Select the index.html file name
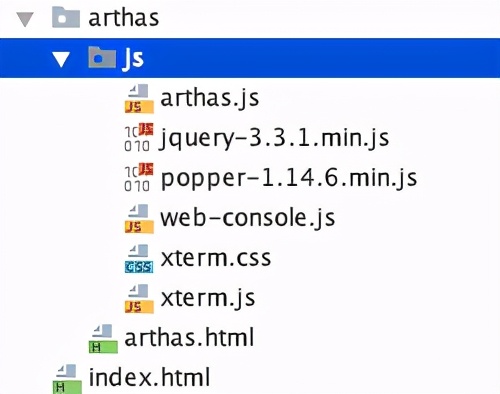Viewport: 500px width, 394px height. (x=149, y=377)
